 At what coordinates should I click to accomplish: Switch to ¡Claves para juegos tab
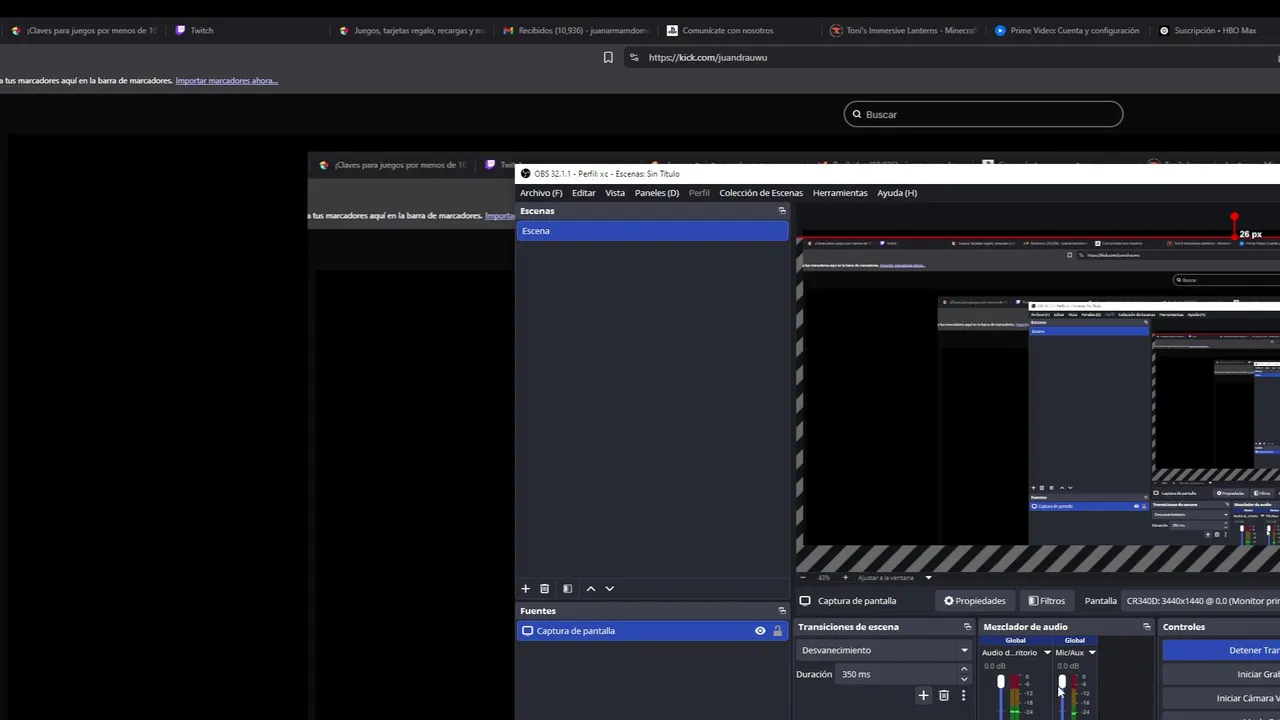[82, 31]
